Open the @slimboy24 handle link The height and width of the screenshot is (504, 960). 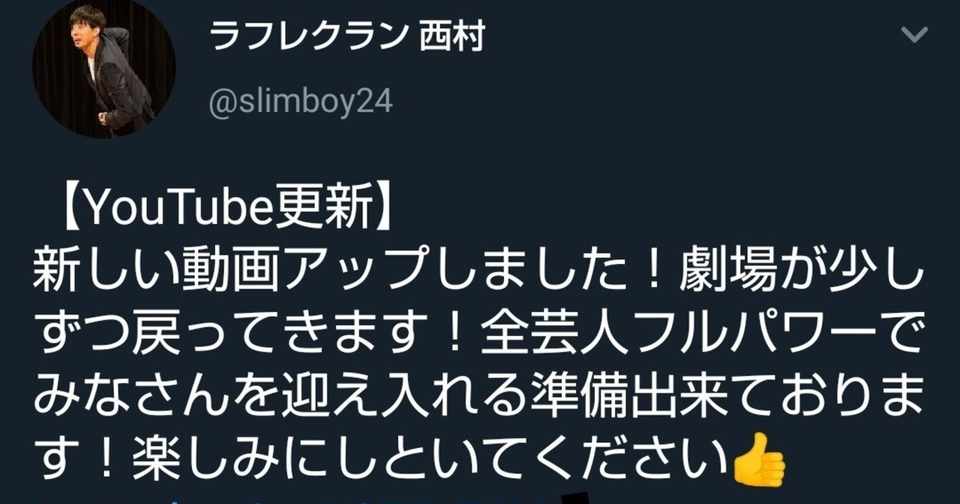pos(301,102)
